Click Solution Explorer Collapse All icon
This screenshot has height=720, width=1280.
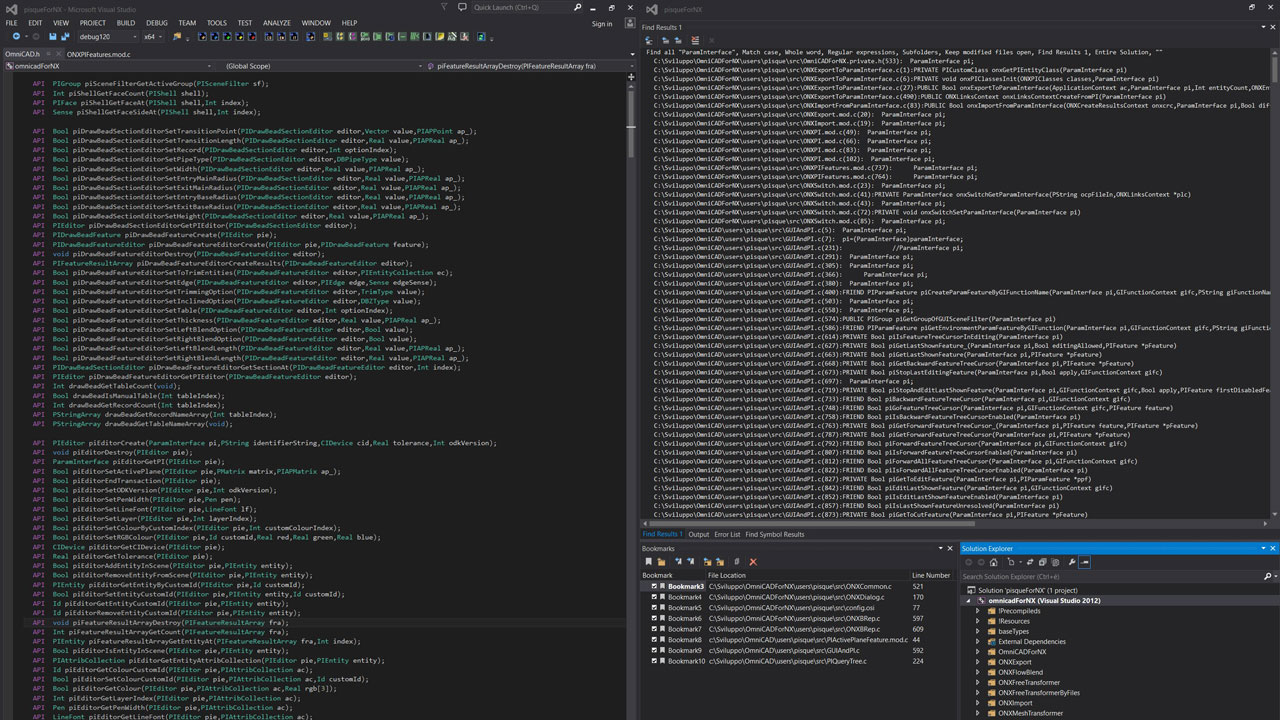click(1042, 562)
